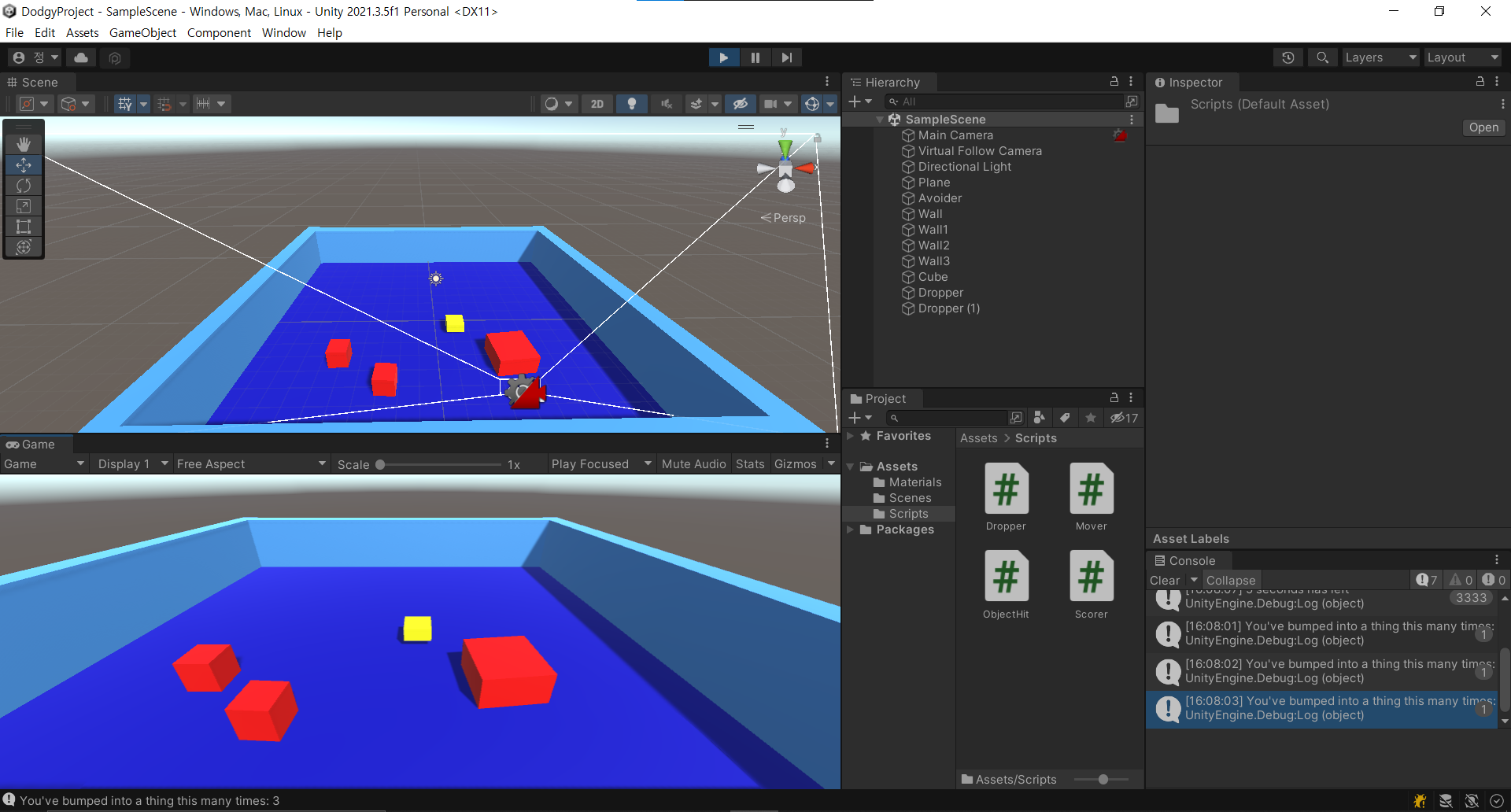Open Layers dropdown
1511x812 pixels.
pos(1380,57)
